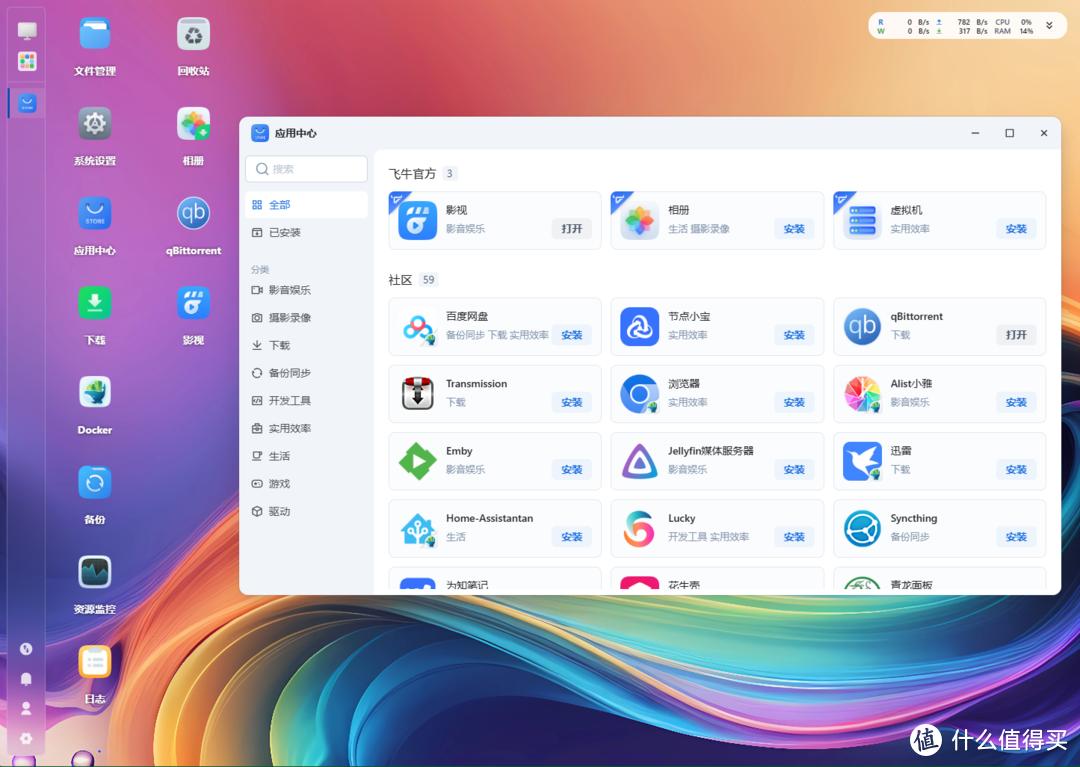Click the globe icon in left dock
The width and height of the screenshot is (1080, 767).
(26, 649)
